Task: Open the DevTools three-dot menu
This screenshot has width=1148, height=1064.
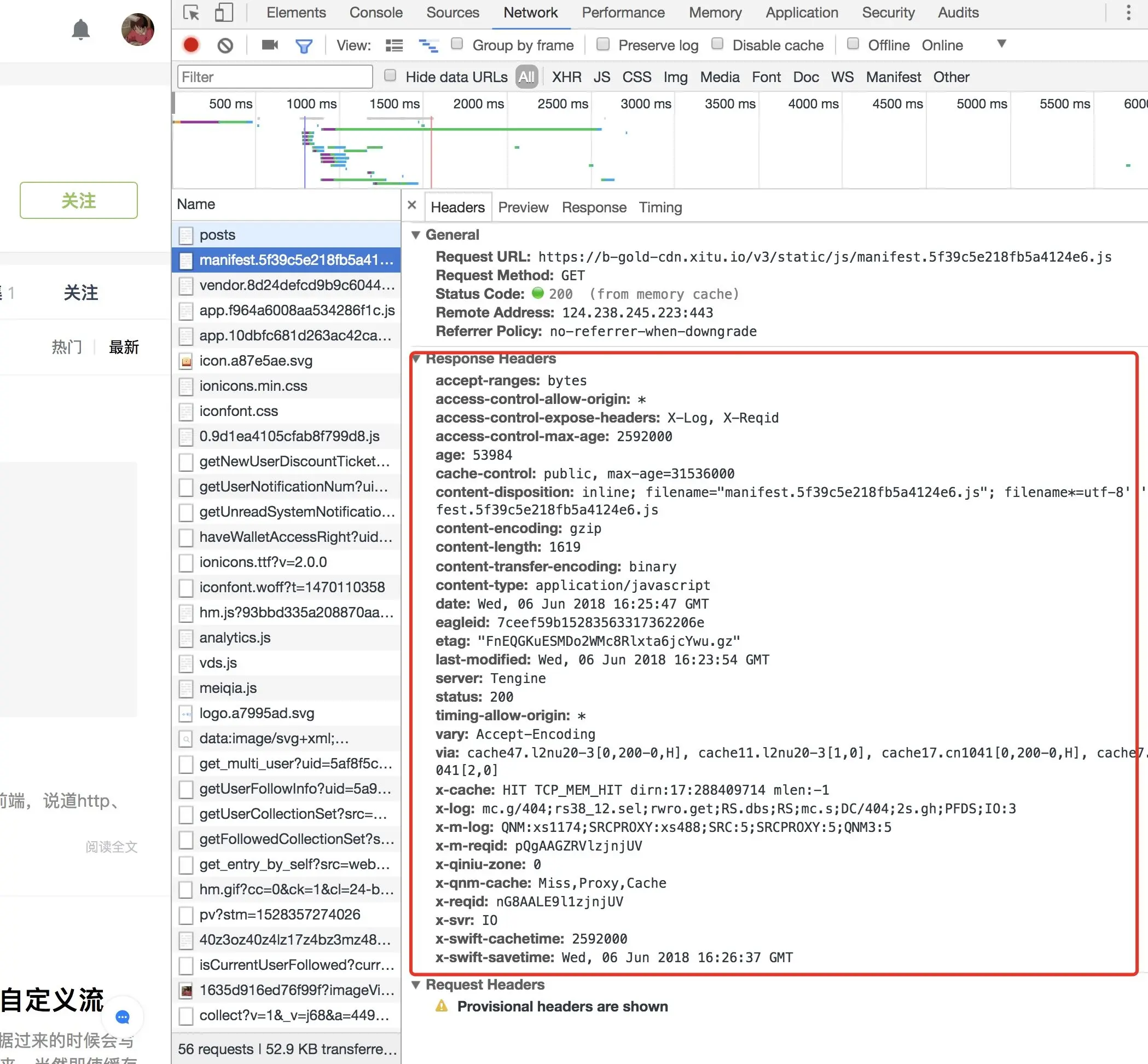Action: (1128, 13)
